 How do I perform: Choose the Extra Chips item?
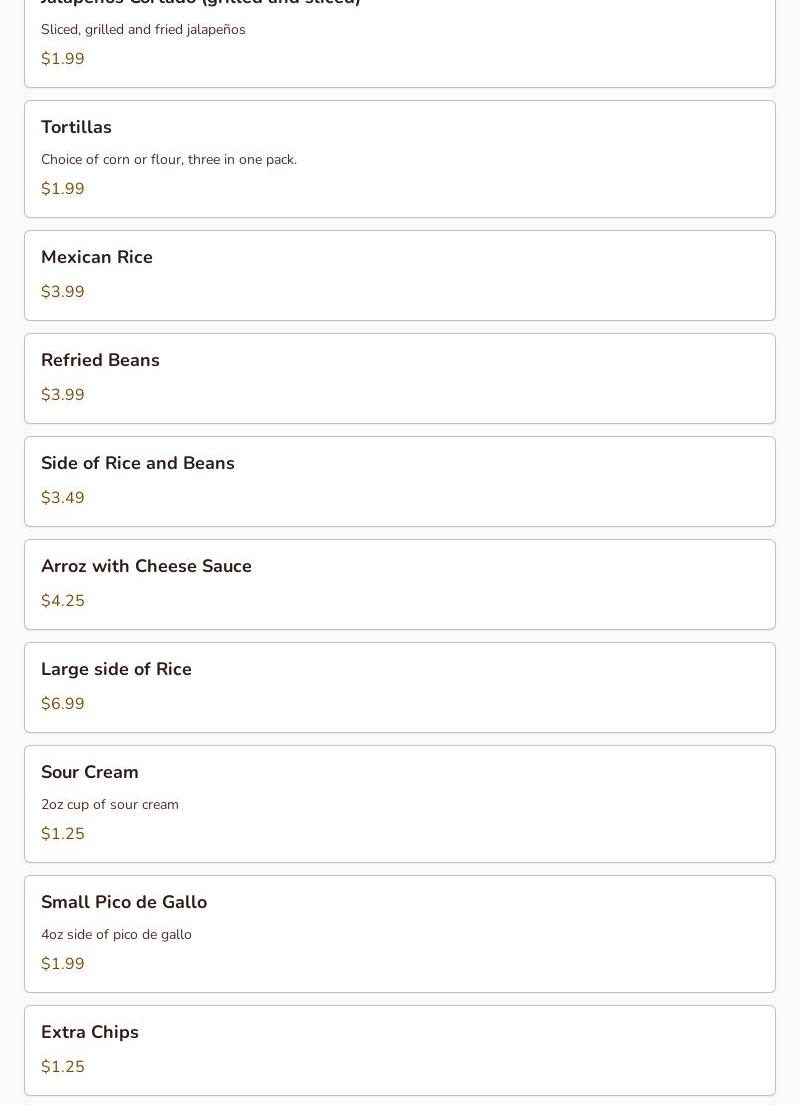400,1050
